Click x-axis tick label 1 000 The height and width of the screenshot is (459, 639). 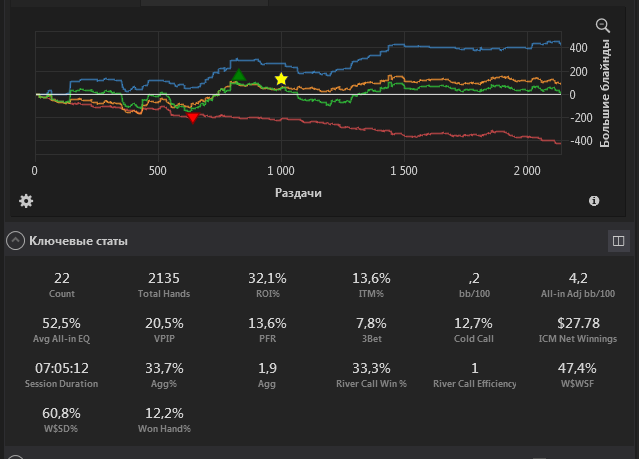click(x=281, y=170)
